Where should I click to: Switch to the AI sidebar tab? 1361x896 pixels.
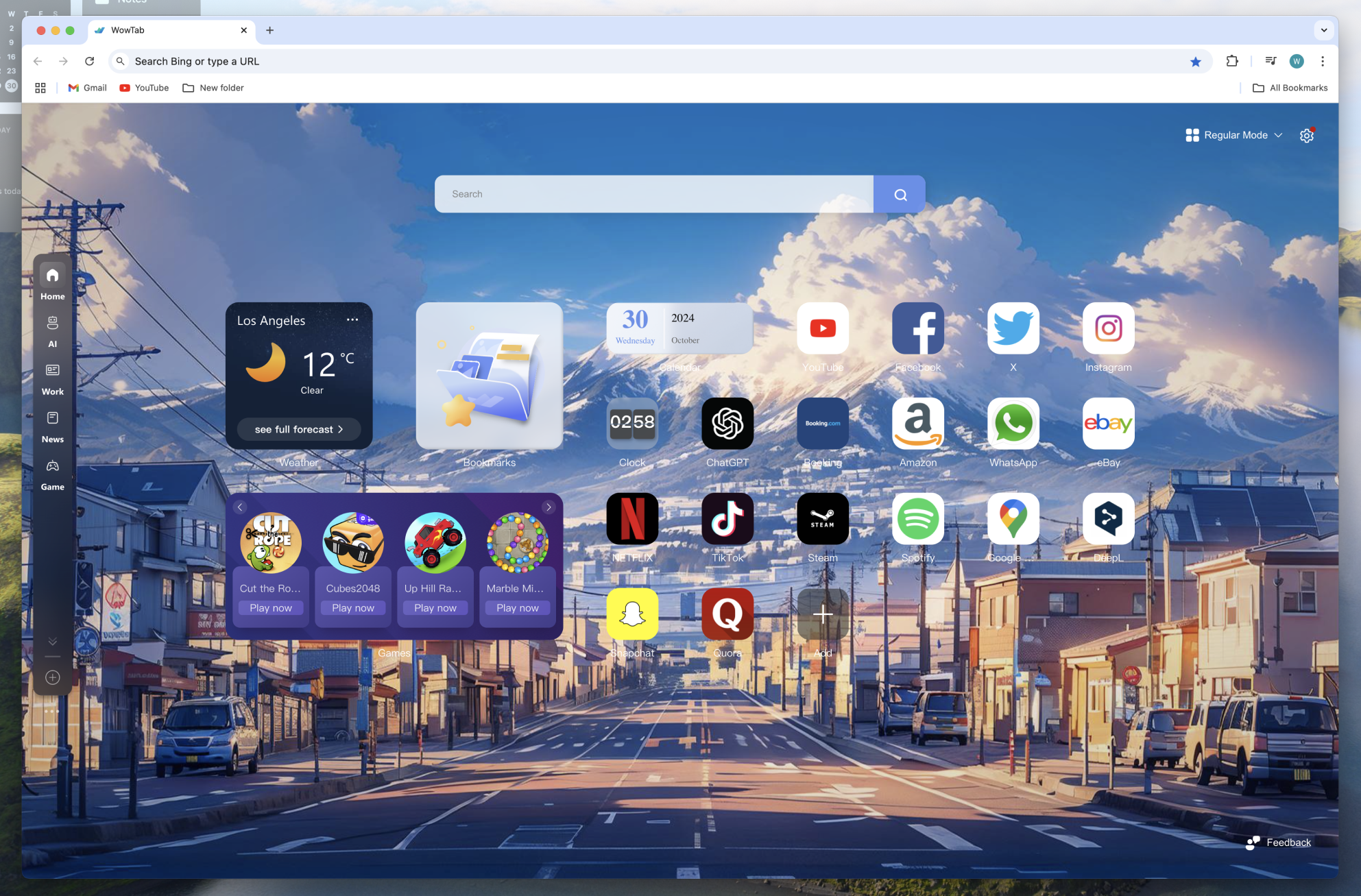click(x=53, y=331)
